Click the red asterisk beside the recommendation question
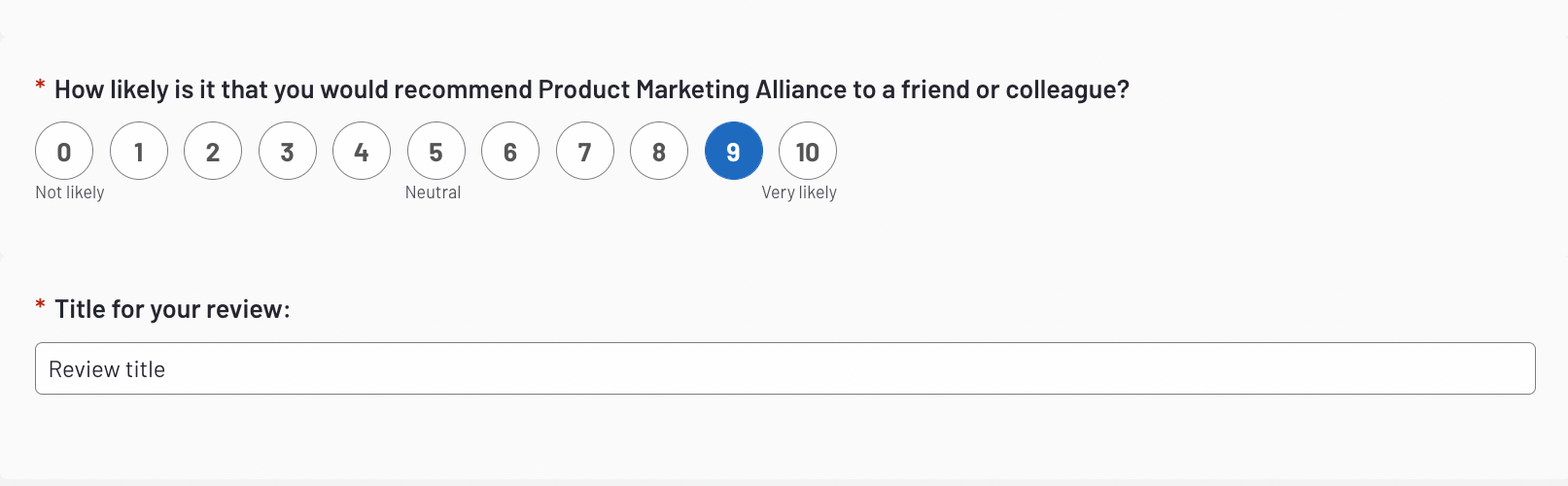 point(40,87)
